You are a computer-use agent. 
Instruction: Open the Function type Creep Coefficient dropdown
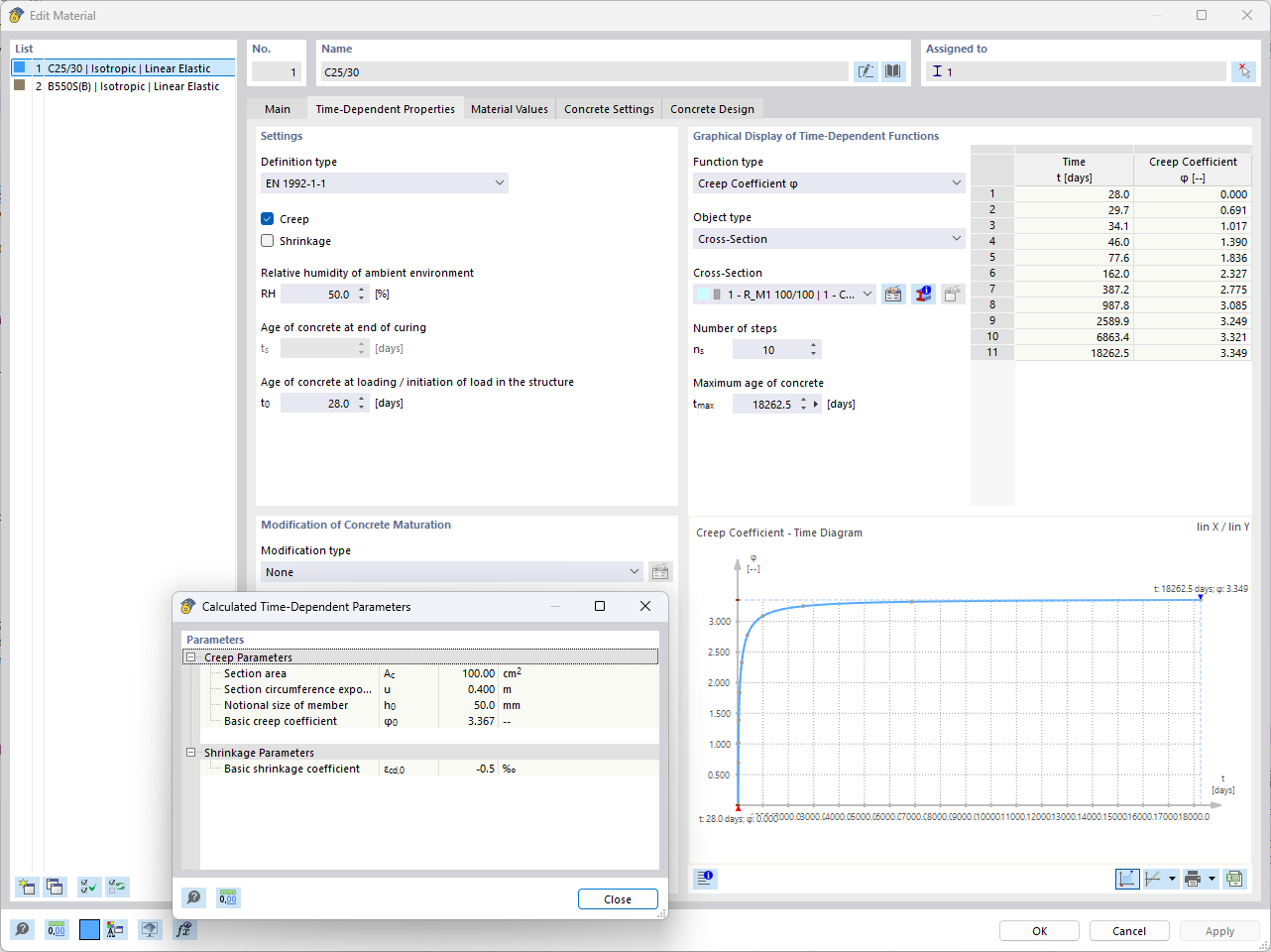(x=829, y=183)
